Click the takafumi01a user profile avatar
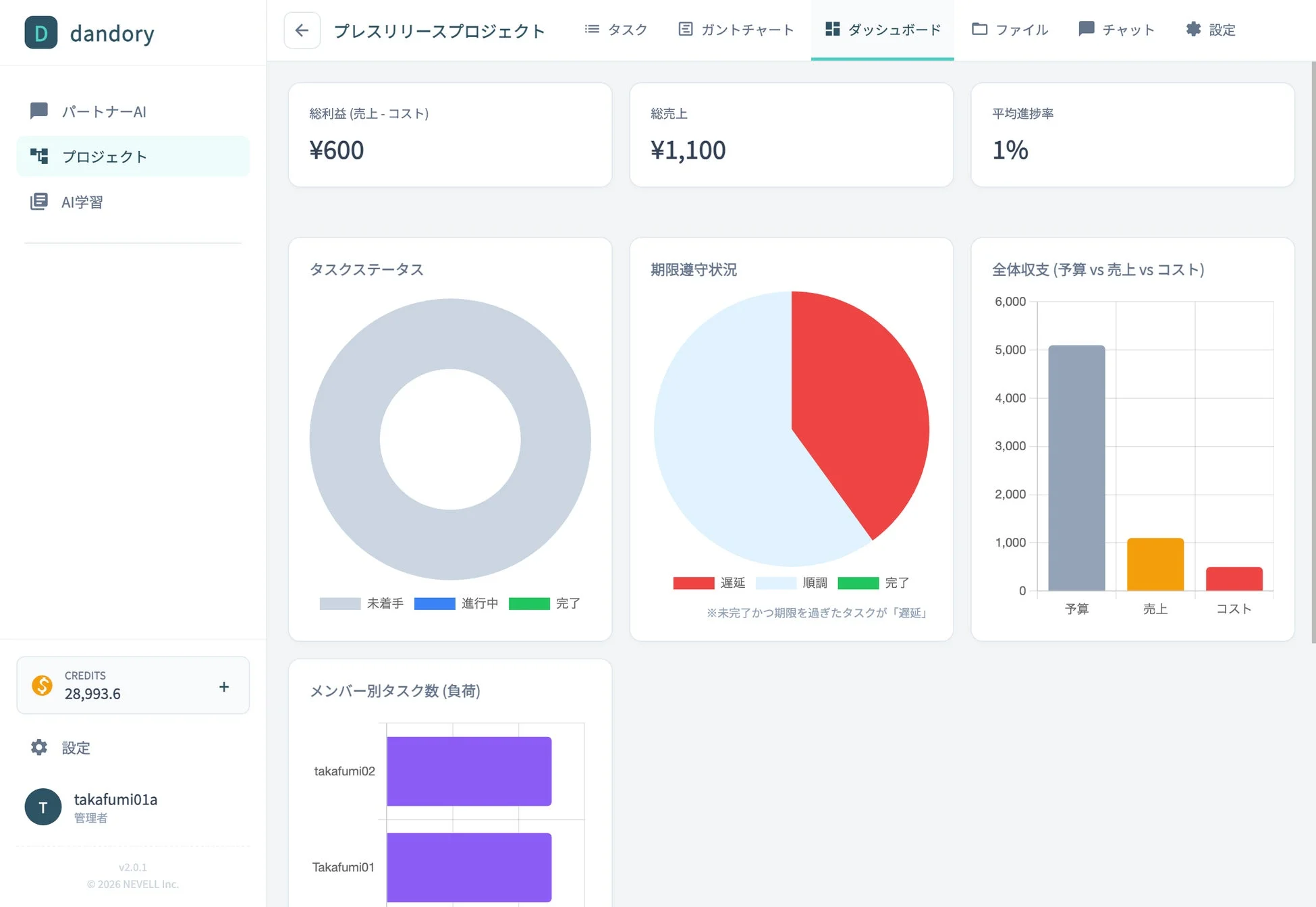1316x907 pixels. [43, 806]
